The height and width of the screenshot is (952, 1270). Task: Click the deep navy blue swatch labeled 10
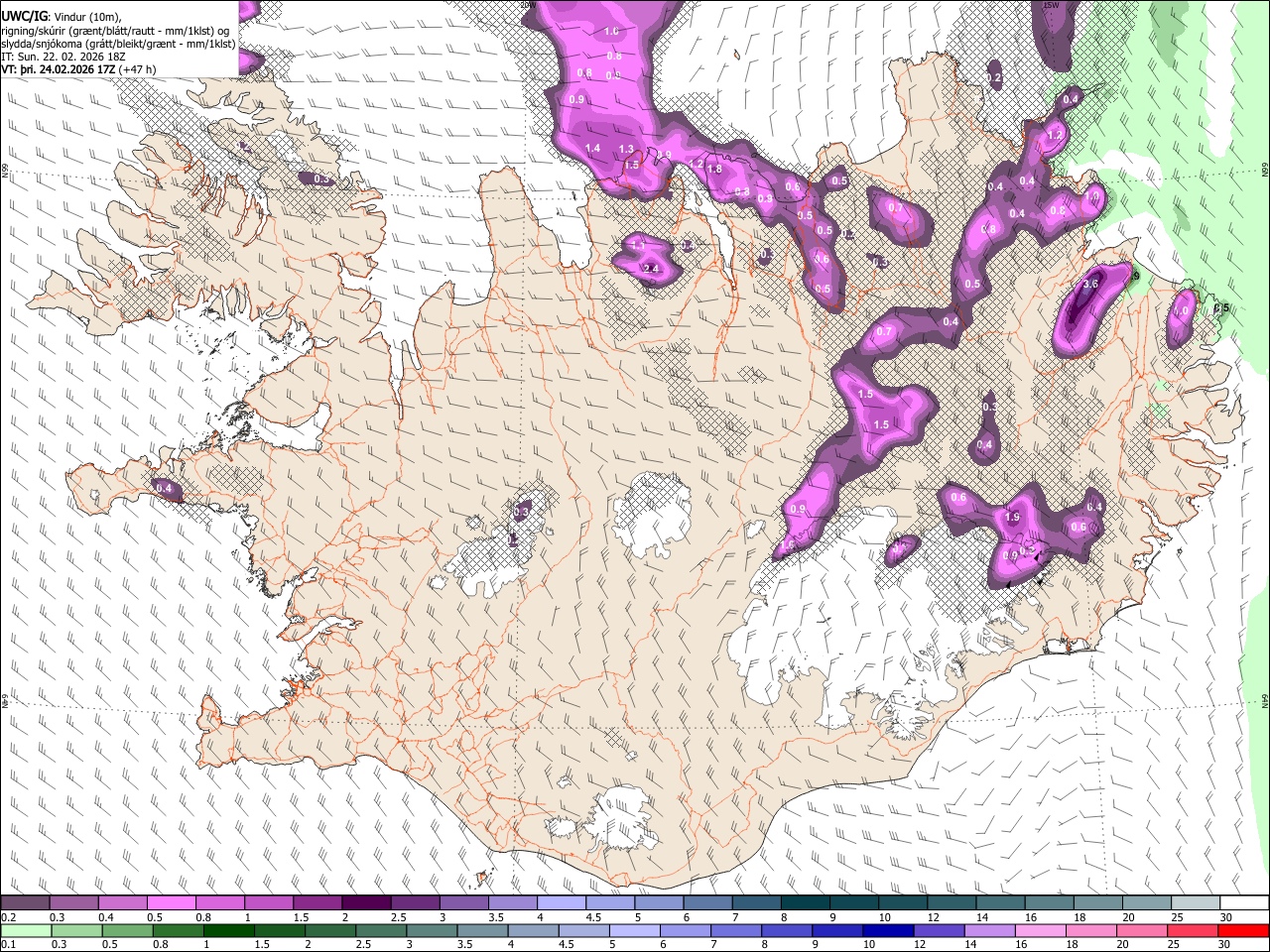887,931
